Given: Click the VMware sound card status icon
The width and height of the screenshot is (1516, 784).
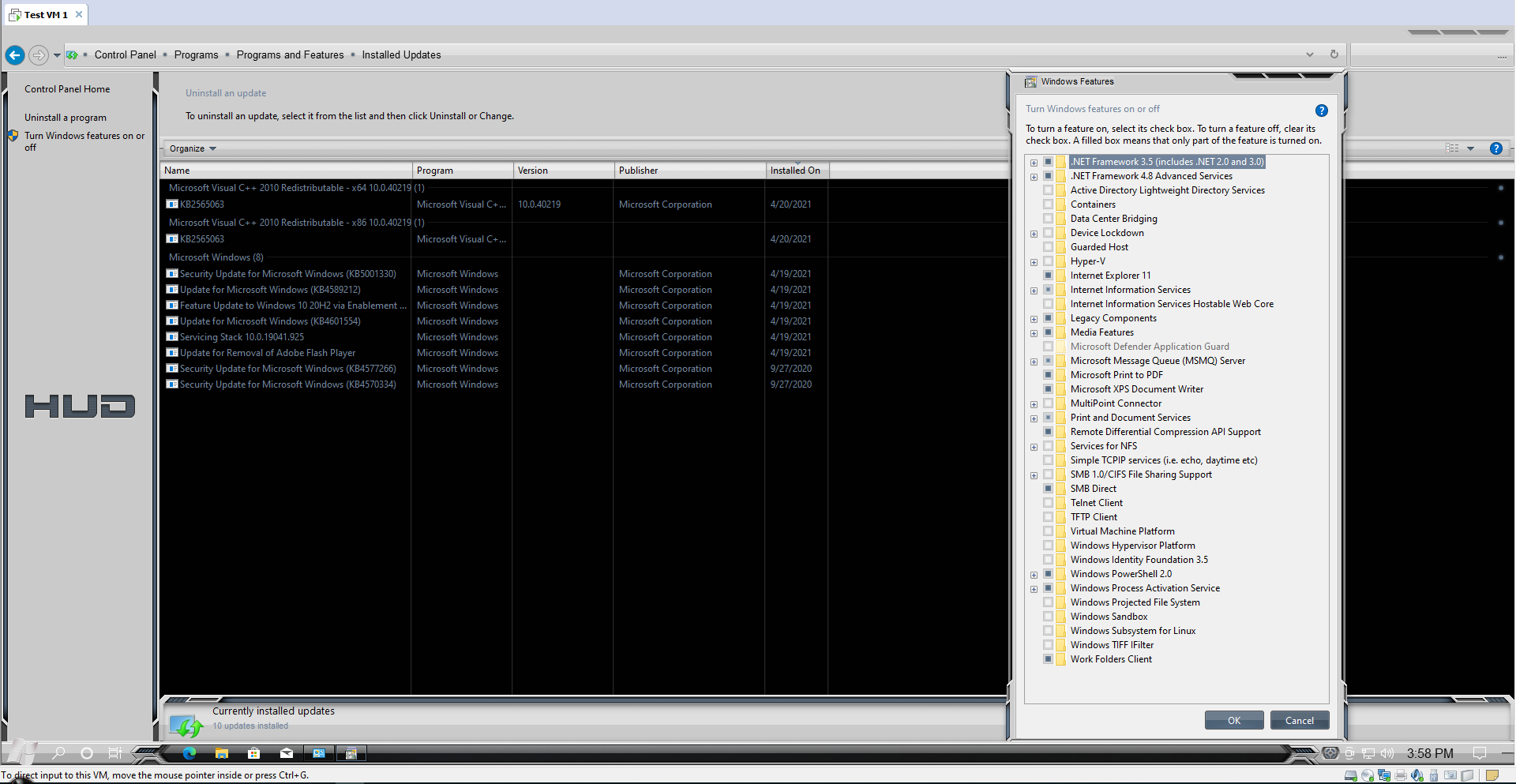Looking at the screenshot, I should click(x=1417, y=775).
